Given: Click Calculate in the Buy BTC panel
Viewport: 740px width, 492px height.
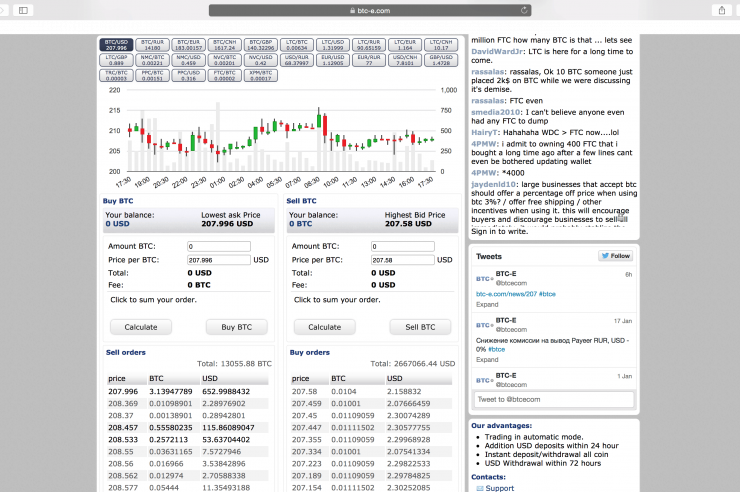Looking at the screenshot, I should point(141,327).
